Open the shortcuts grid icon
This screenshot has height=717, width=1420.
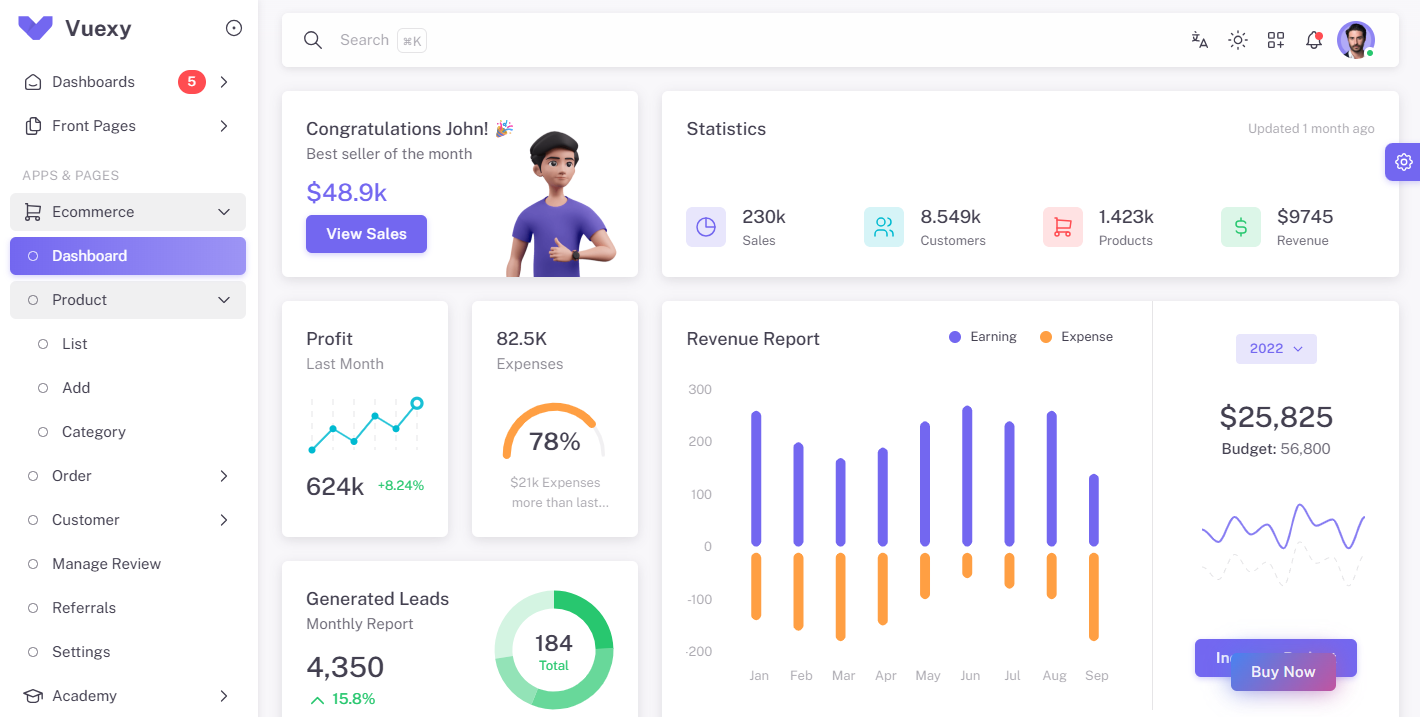click(x=1275, y=40)
